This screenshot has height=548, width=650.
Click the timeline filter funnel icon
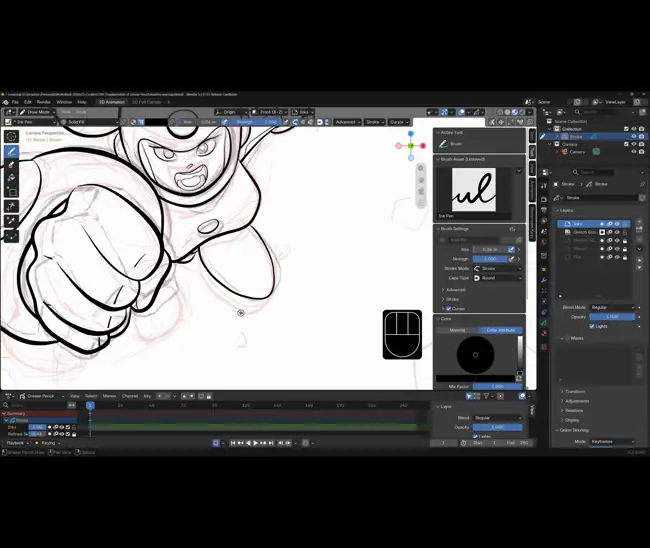point(487,396)
